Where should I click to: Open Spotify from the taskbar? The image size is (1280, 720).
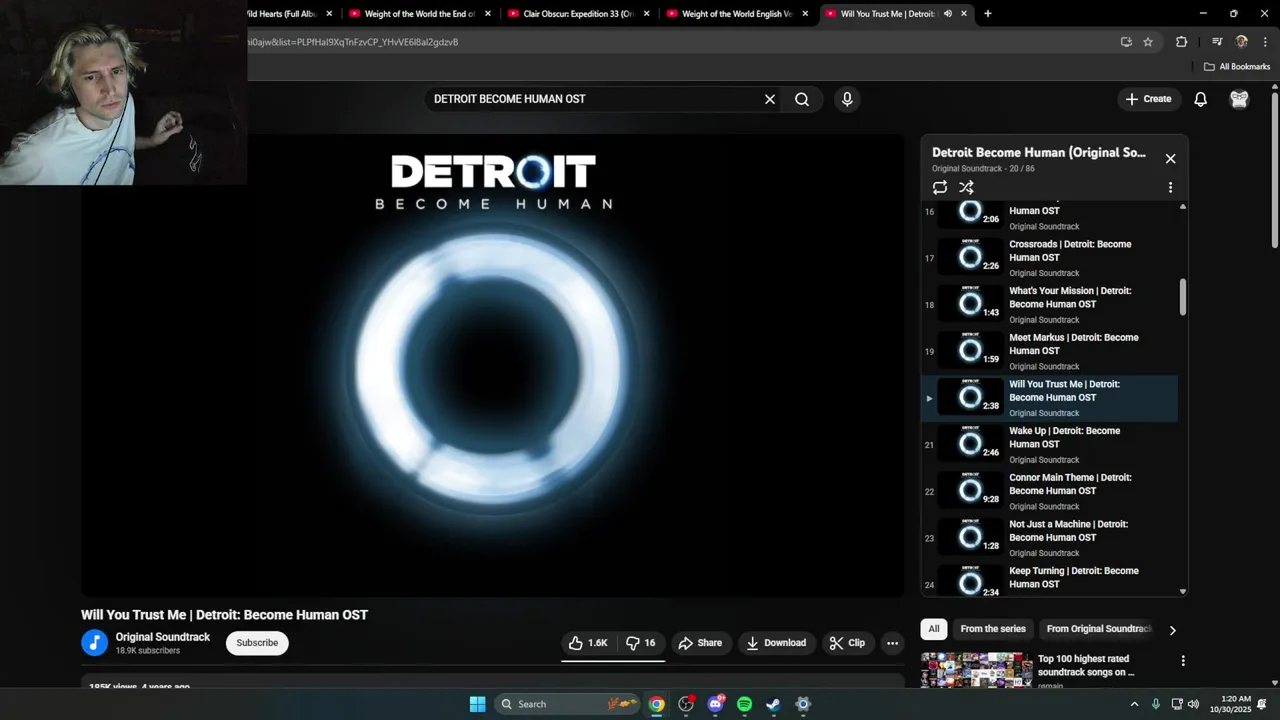(744, 704)
